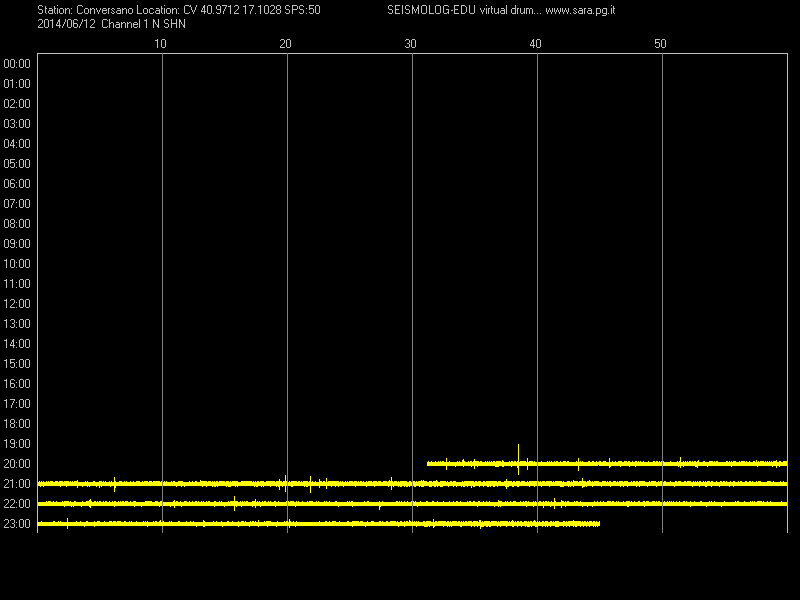Click the 10:00 hour label
This screenshot has height=600, width=800.
coord(17,264)
